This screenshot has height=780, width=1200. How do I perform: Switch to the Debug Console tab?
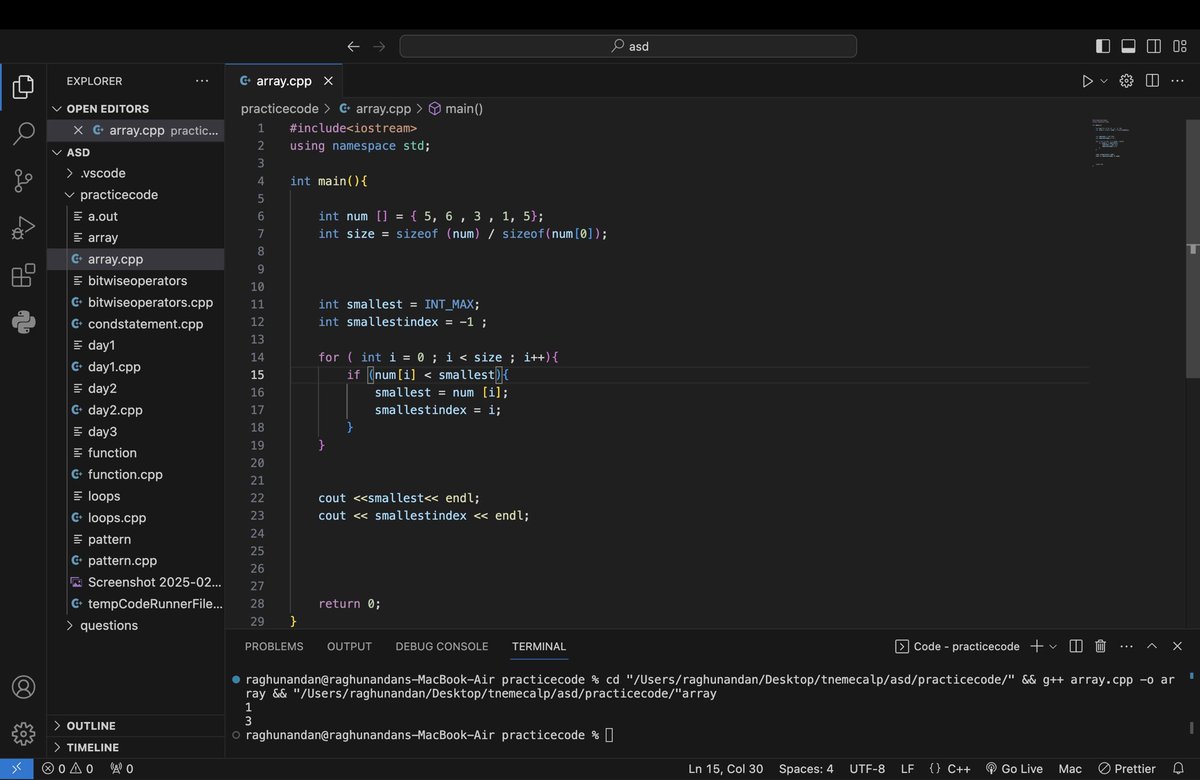[x=442, y=647]
